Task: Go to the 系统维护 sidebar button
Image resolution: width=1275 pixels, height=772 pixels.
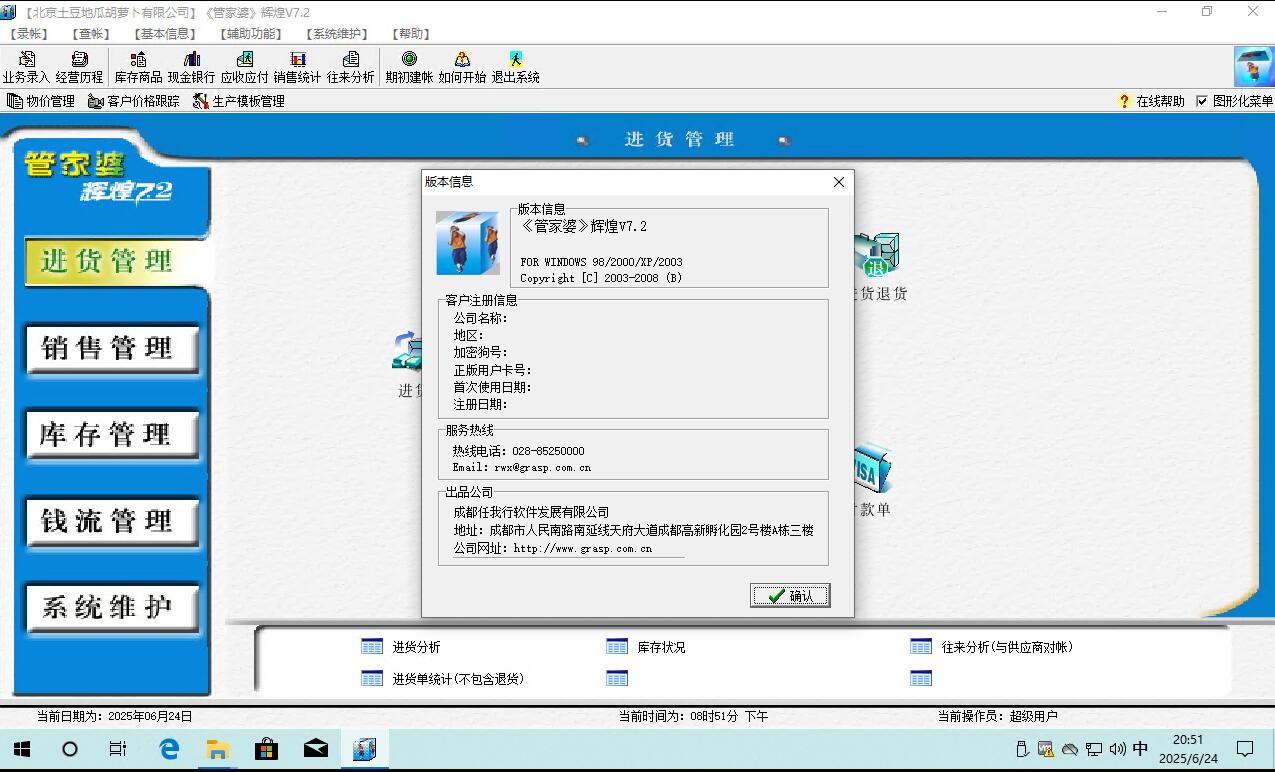Action: [x=112, y=607]
